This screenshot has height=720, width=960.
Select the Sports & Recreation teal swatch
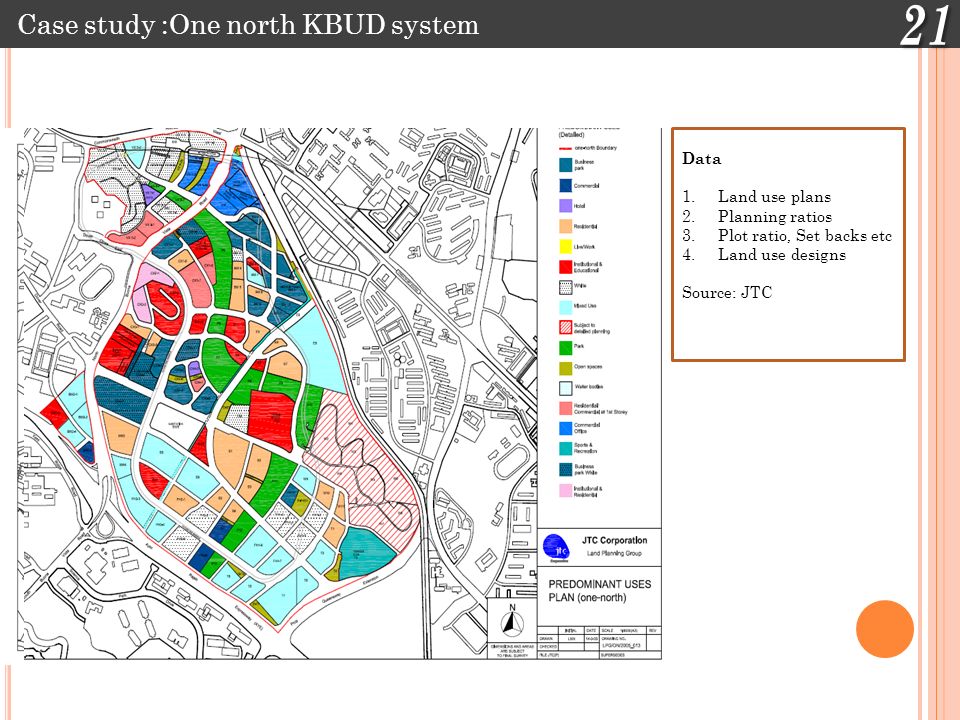(565, 448)
